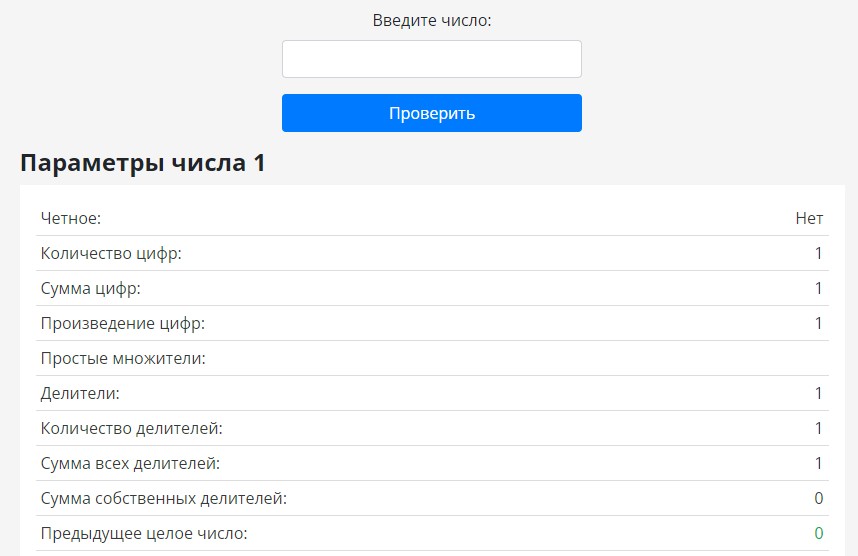Open the previous number link 0
This screenshot has width=858, height=556.
coord(819,533)
